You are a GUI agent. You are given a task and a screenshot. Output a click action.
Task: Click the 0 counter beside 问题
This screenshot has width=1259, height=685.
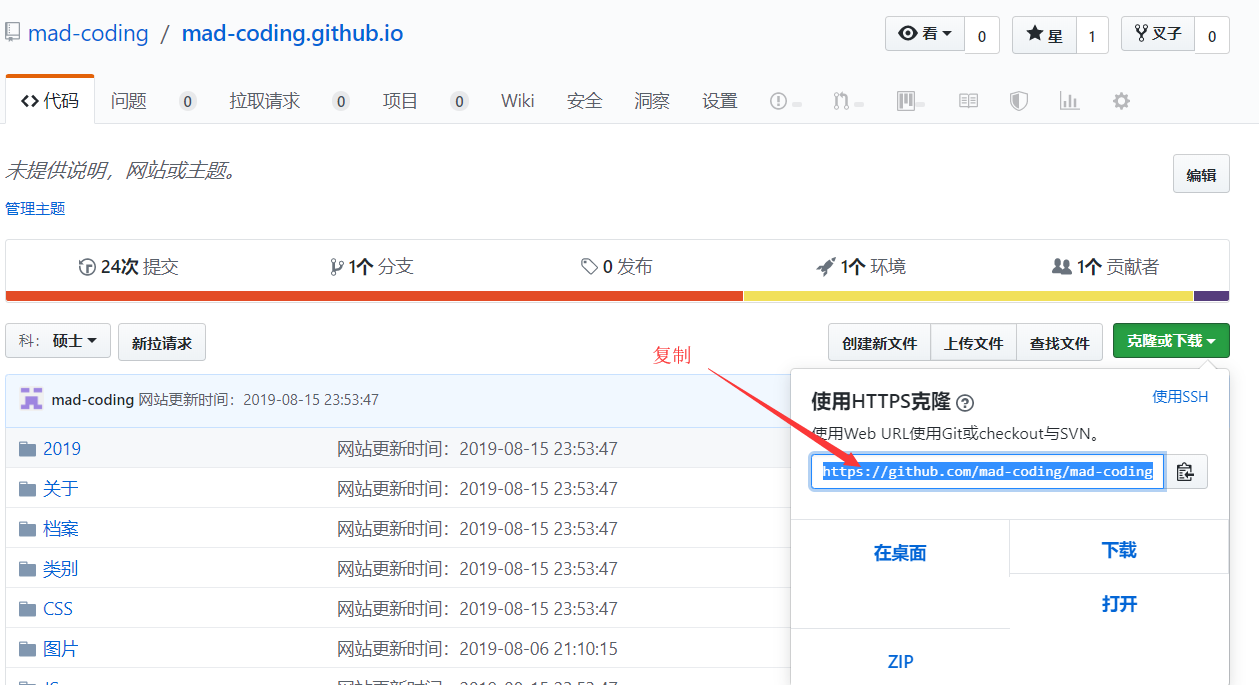(188, 101)
